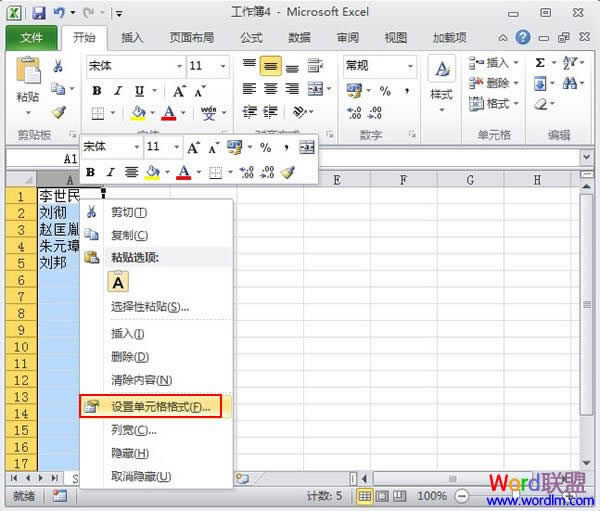
Task: Click the Percent Style button in ribbon
Action: pos(385,91)
